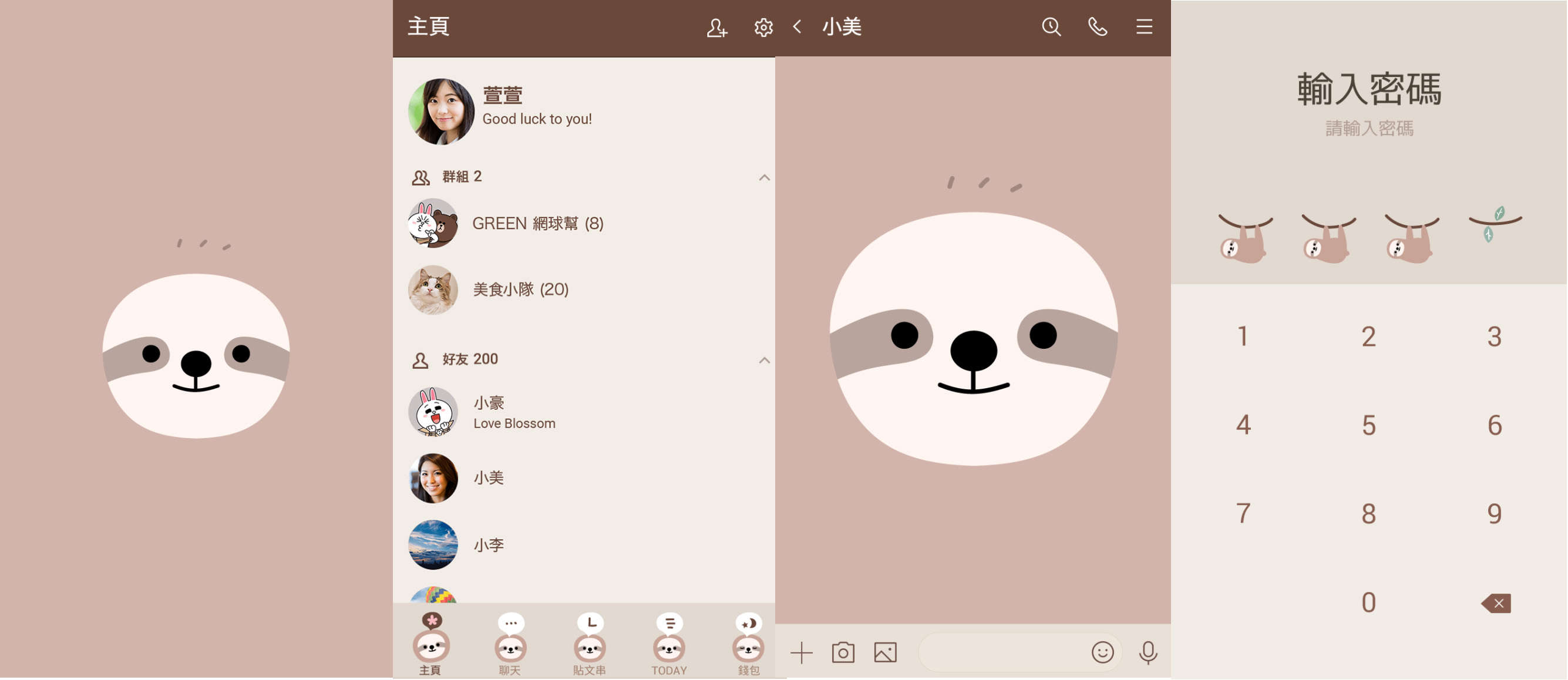Open the chat hamburger menu
Screen dimensions: 1568x680
tap(1144, 27)
